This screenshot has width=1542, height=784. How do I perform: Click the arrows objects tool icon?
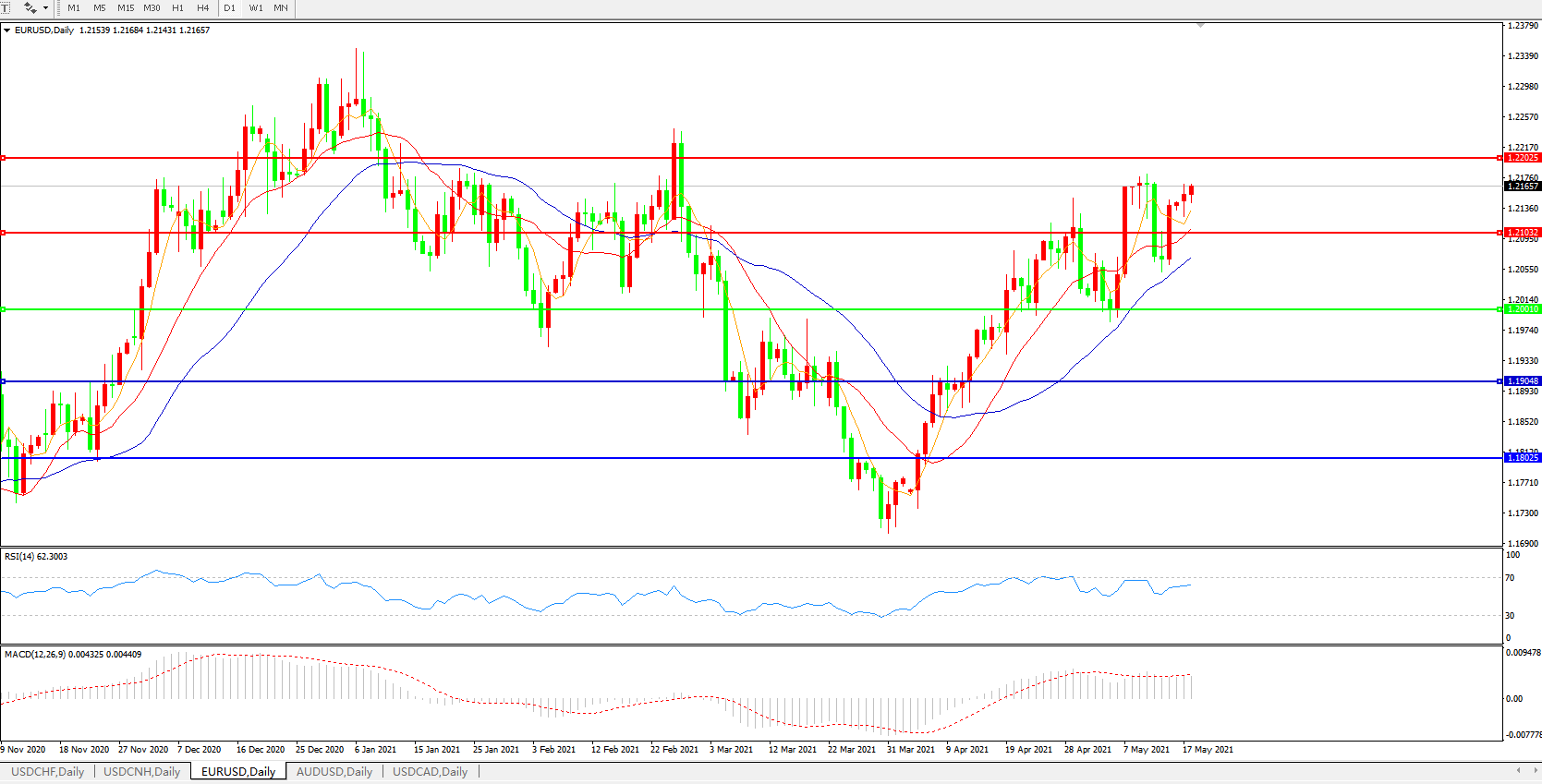(30, 7)
